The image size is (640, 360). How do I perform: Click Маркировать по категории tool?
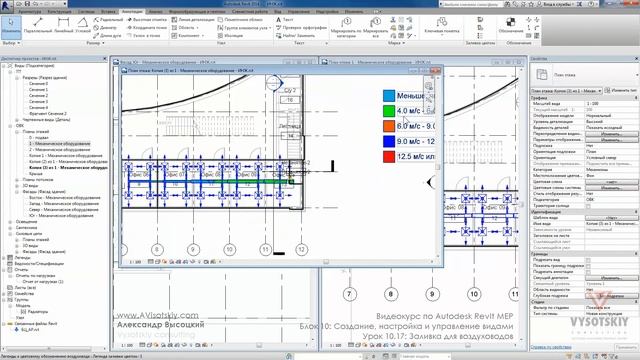tap(346, 27)
